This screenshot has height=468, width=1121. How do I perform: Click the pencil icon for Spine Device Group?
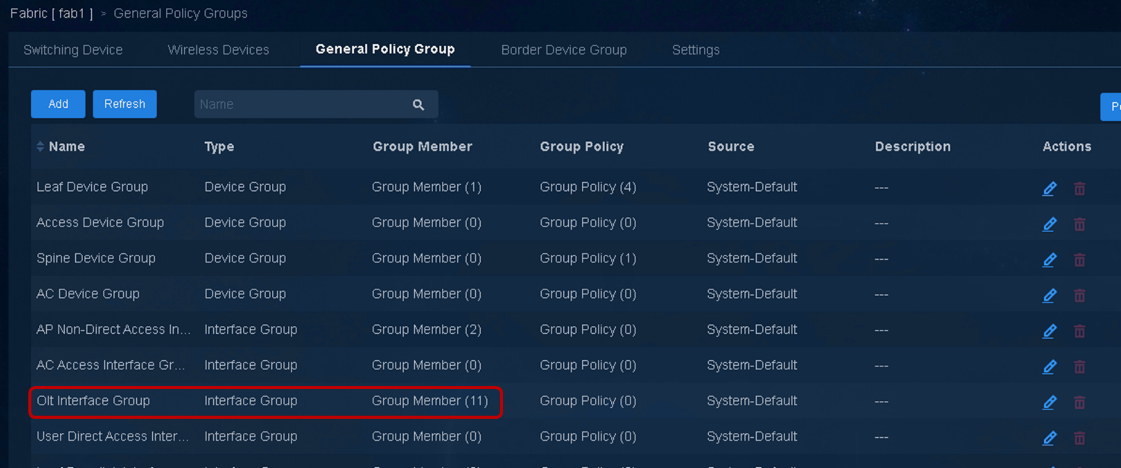[x=1049, y=260]
